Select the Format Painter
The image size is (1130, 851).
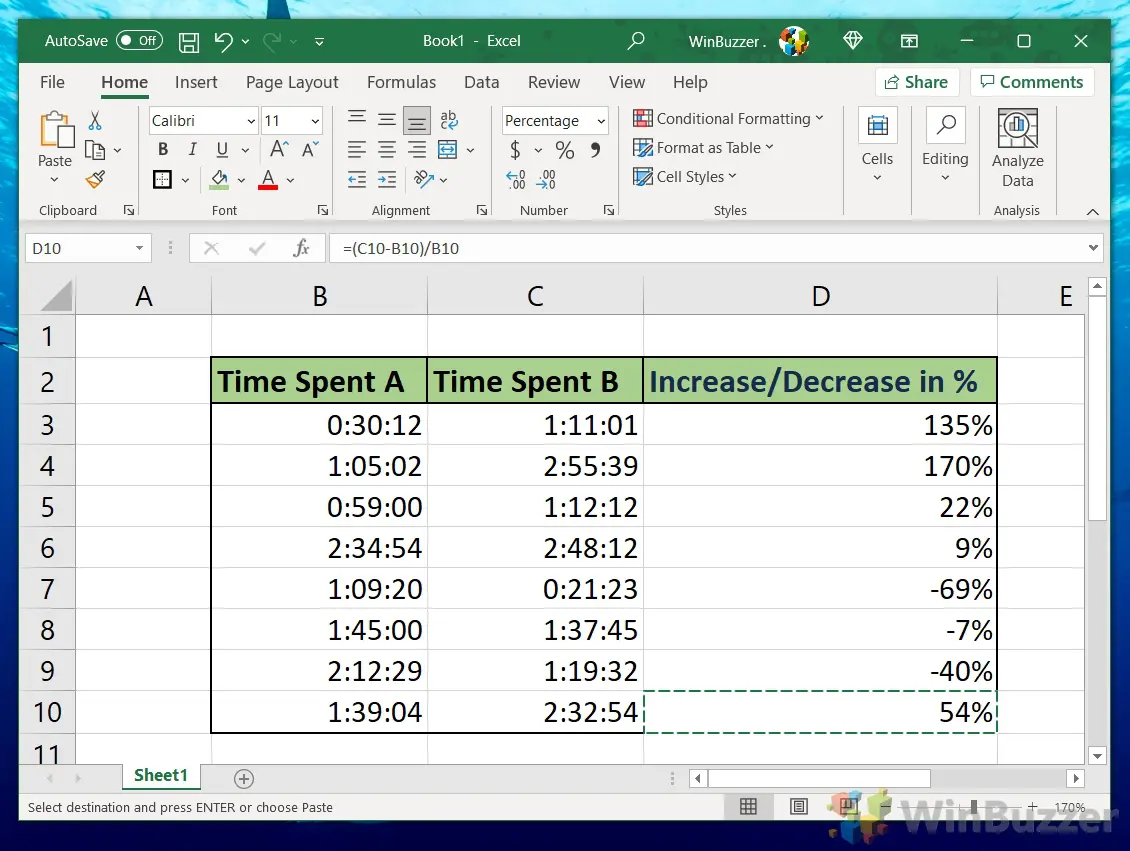(96, 179)
